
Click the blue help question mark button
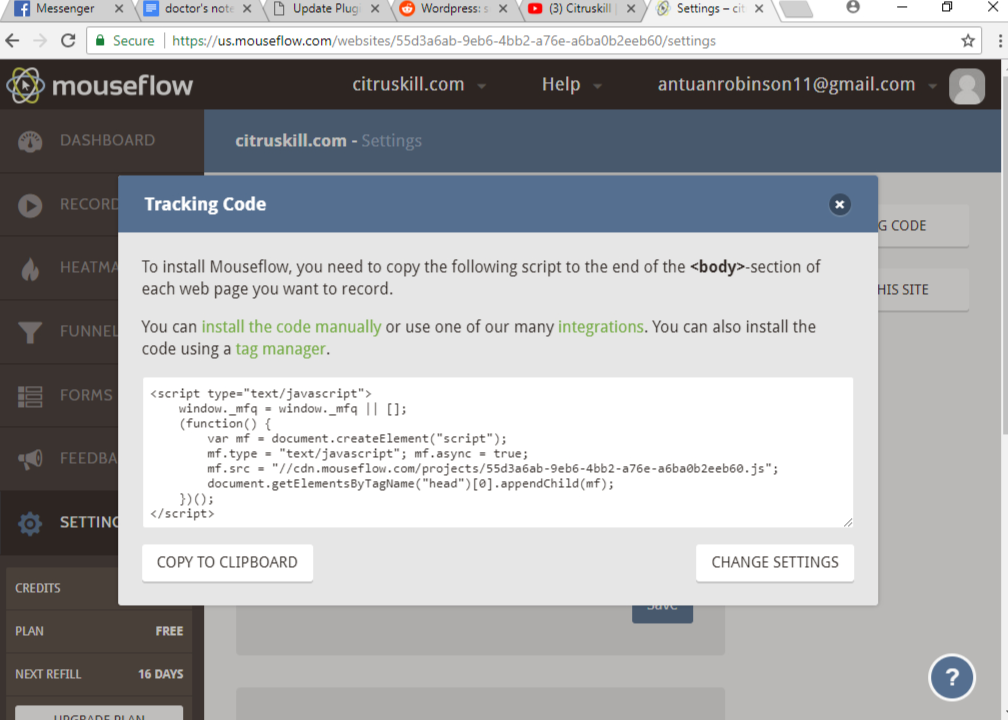tap(951, 677)
